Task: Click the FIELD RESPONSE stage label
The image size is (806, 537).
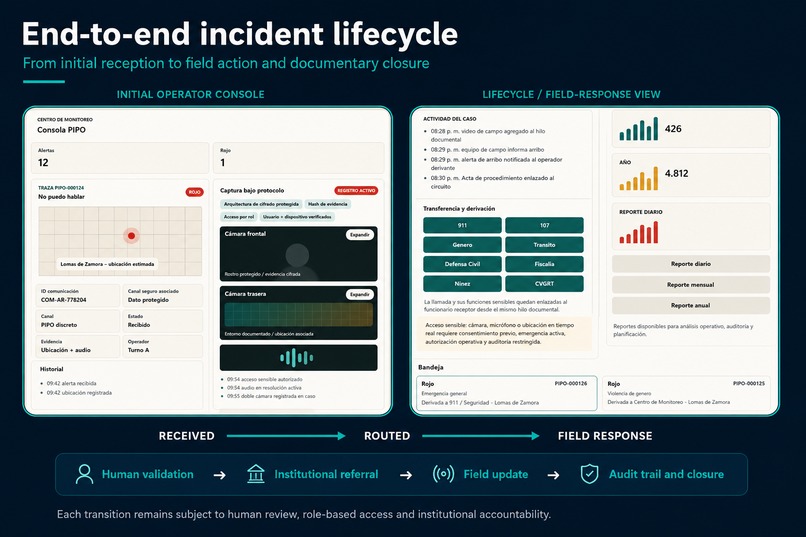Action: point(605,436)
